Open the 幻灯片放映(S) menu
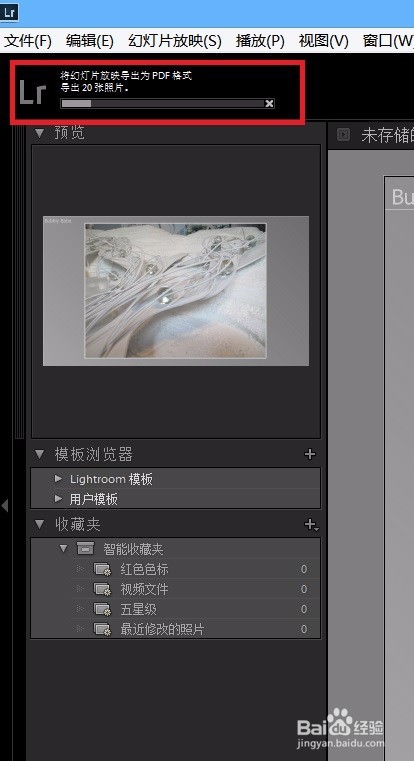The image size is (414, 761). click(175, 41)
